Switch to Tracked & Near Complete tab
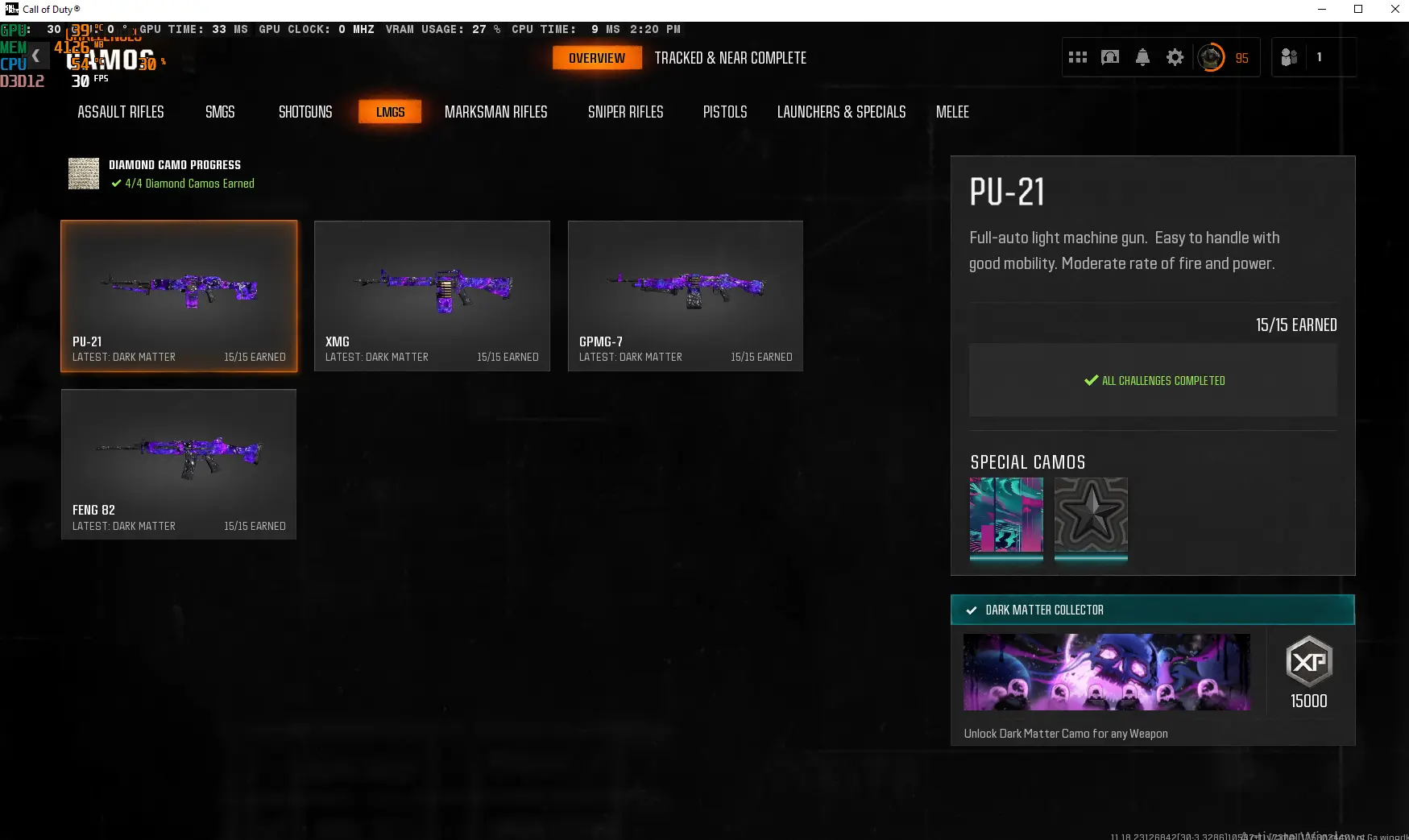The height and width of the screenshot is (840, 1409). [x=730, y=58]
